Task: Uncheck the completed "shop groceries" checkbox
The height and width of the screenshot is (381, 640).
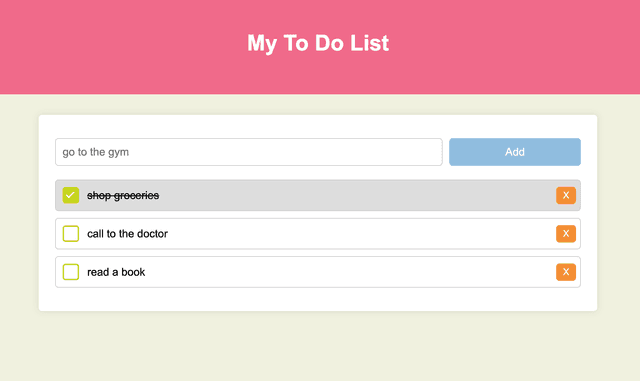Action: click(x=71, y=195)
